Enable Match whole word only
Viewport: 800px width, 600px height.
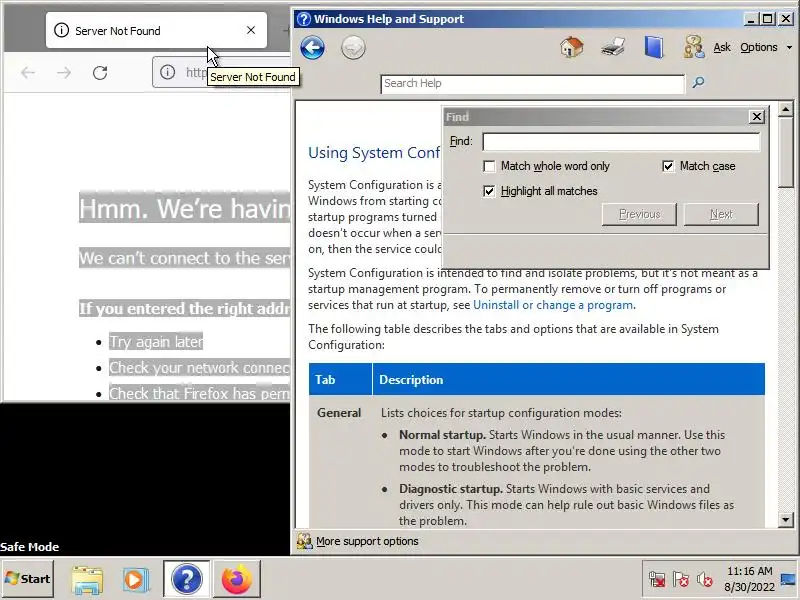click(x=489, y=166)
